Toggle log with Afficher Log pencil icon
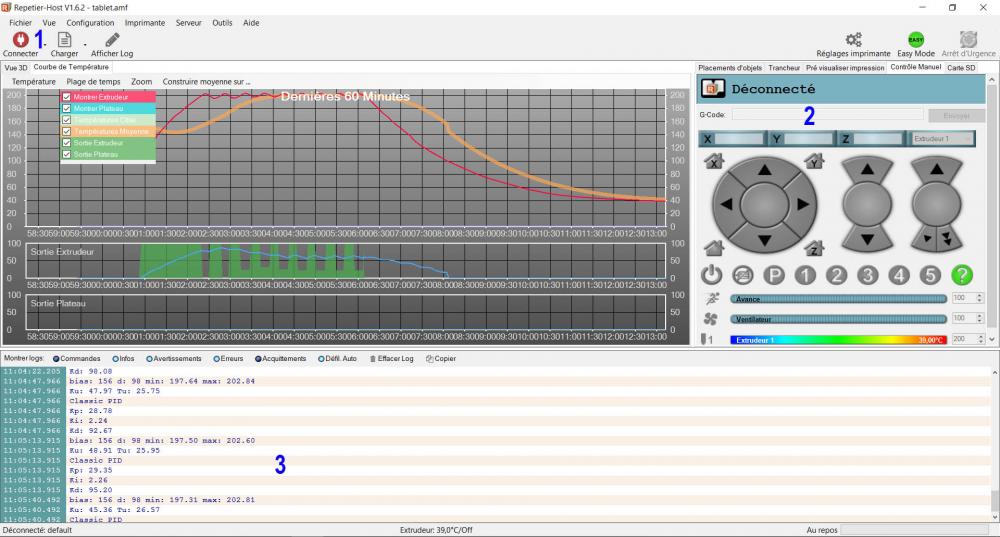 [112, 40]
